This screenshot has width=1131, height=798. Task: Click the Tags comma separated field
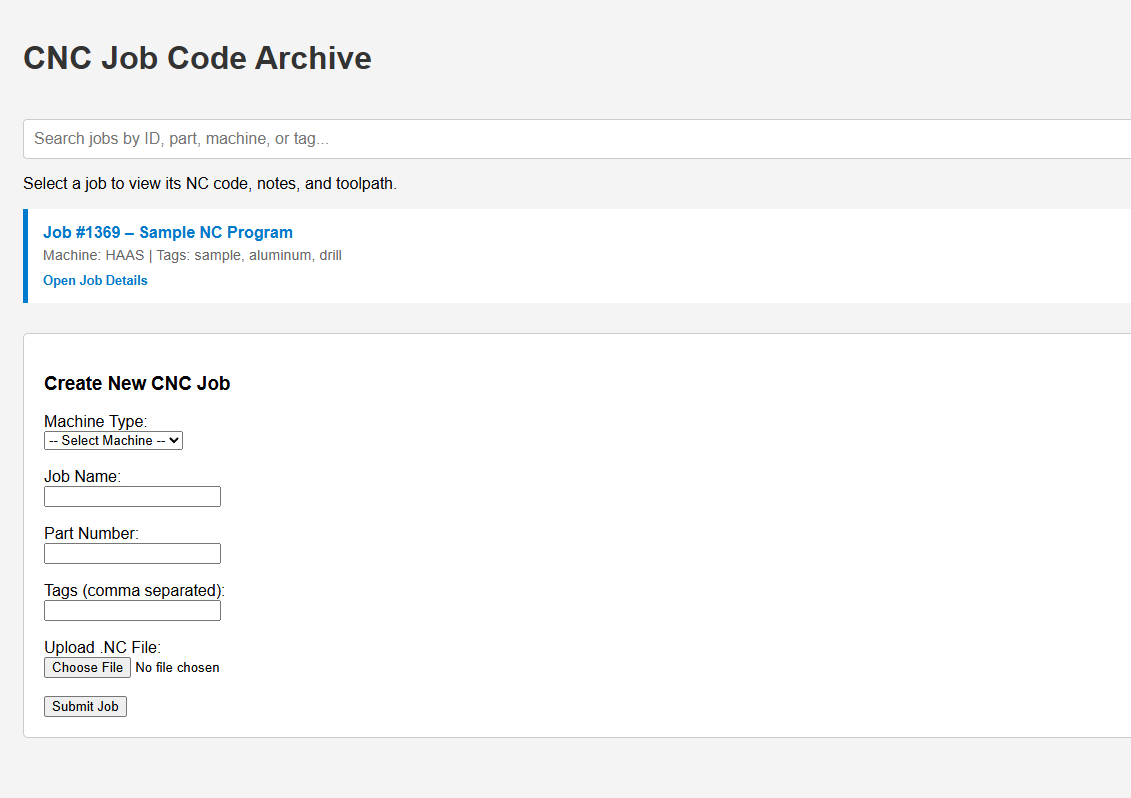[x=132, y=610]
